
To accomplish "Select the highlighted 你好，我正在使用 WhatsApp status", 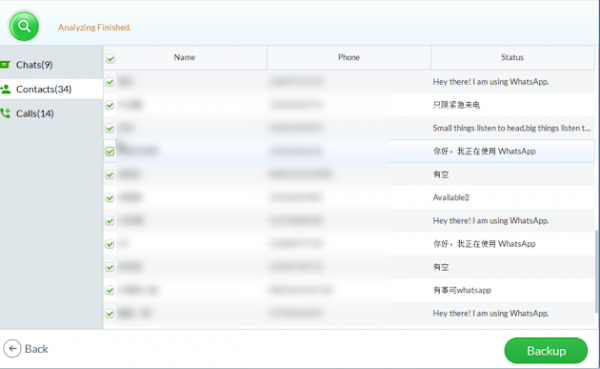I will click(484, 151).
